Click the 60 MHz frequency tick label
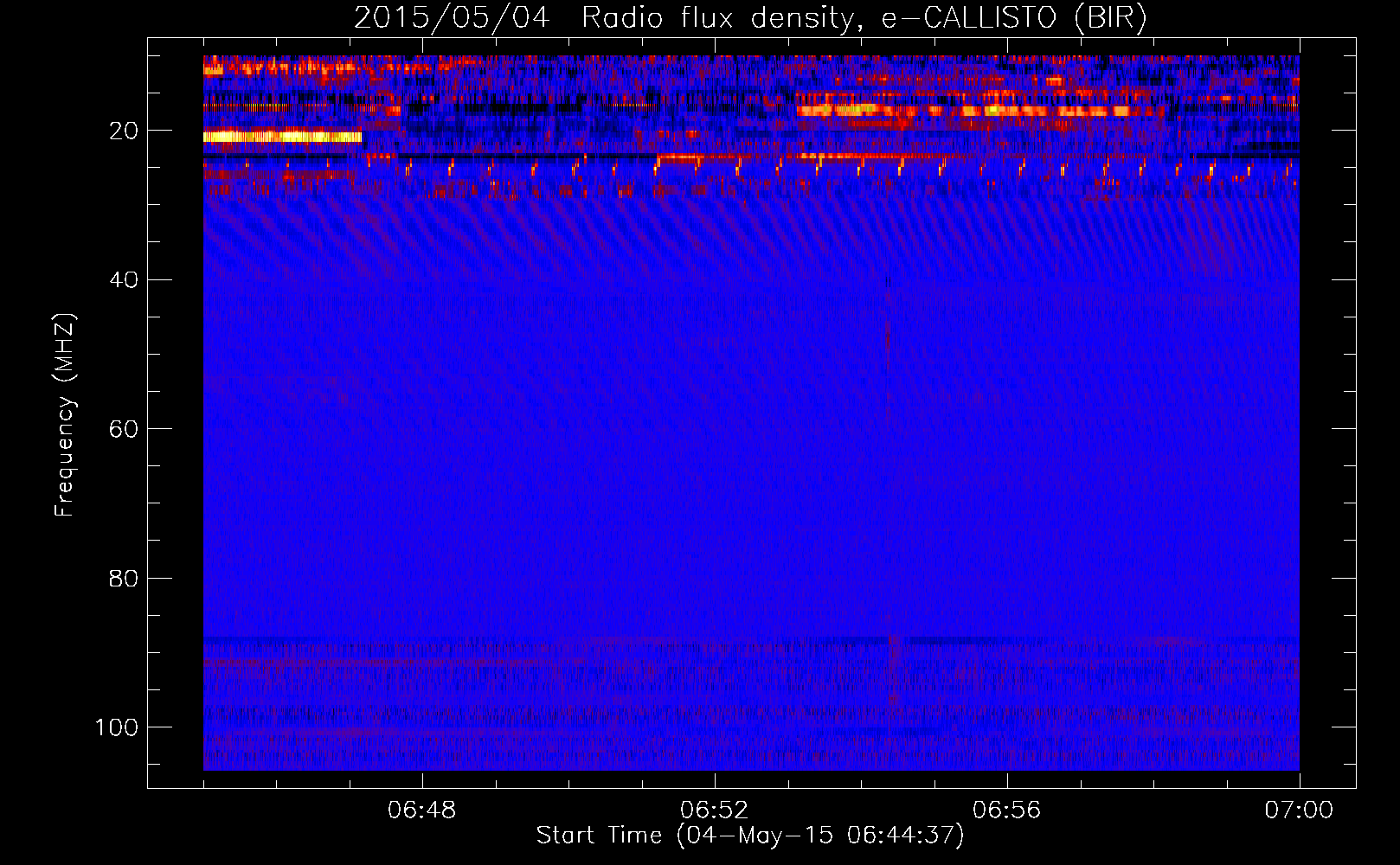Viewport: 1400px width, 865px height. click(124, 429)
